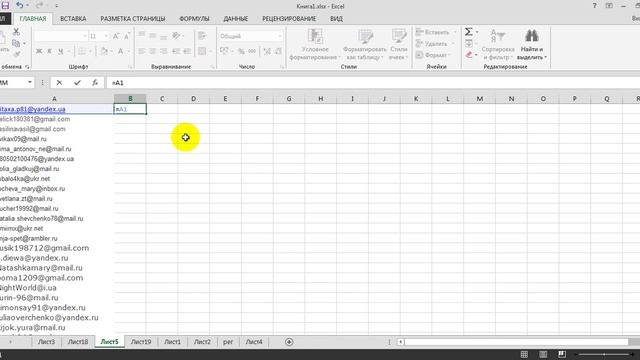The width and height of the screenshot is (640, 360).
Task: Open Форматировать как таблицу gallery
Action: coord(365,44)
